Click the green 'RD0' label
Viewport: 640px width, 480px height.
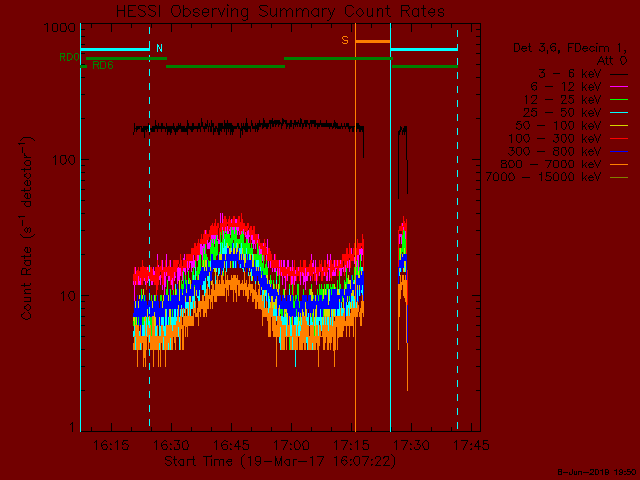(x=69, y=58)
